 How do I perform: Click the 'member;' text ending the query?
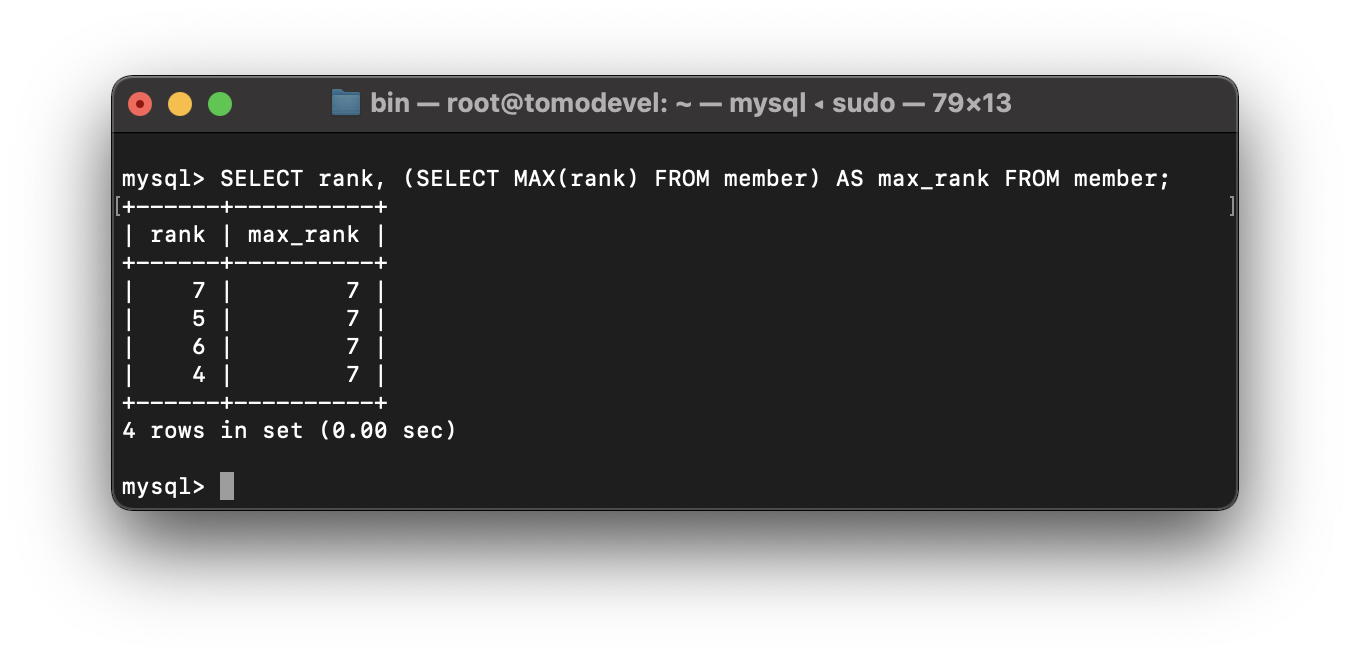1122,179
